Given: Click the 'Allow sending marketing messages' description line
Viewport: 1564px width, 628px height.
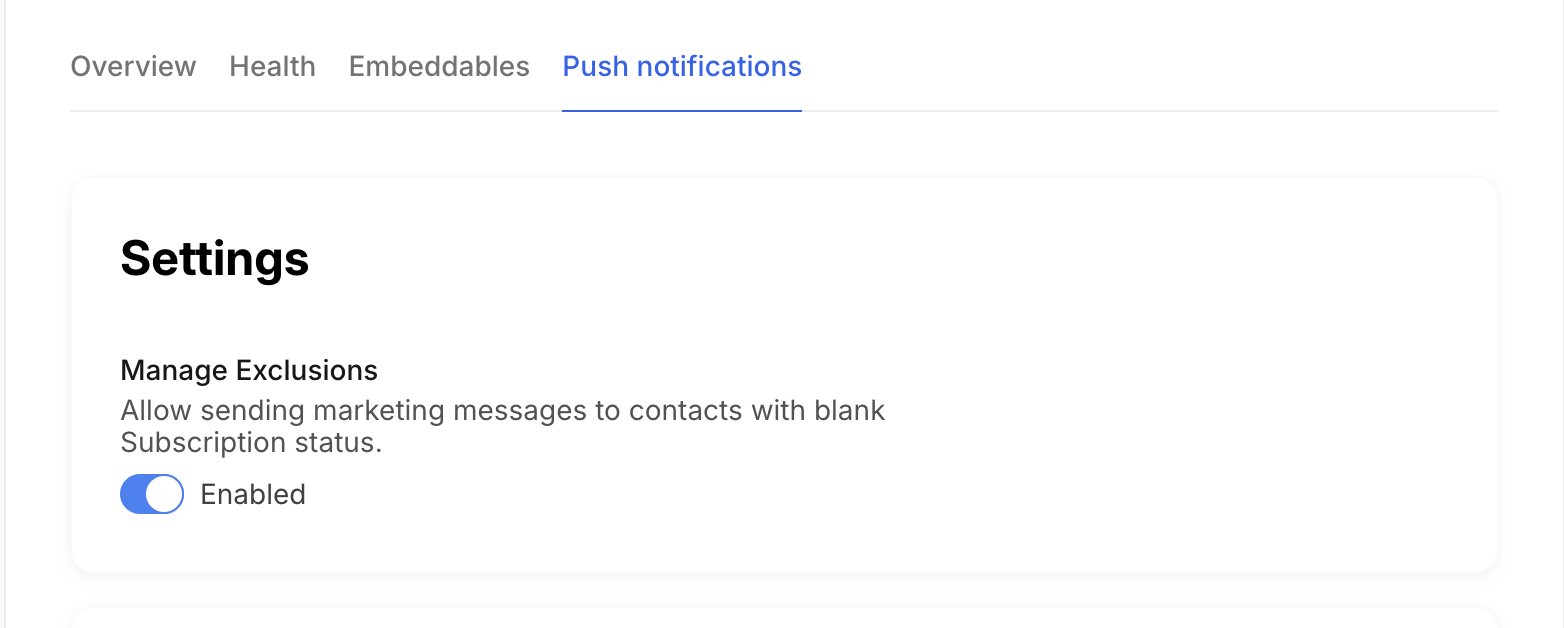Looking at the screenshot, I should [502, 411].
